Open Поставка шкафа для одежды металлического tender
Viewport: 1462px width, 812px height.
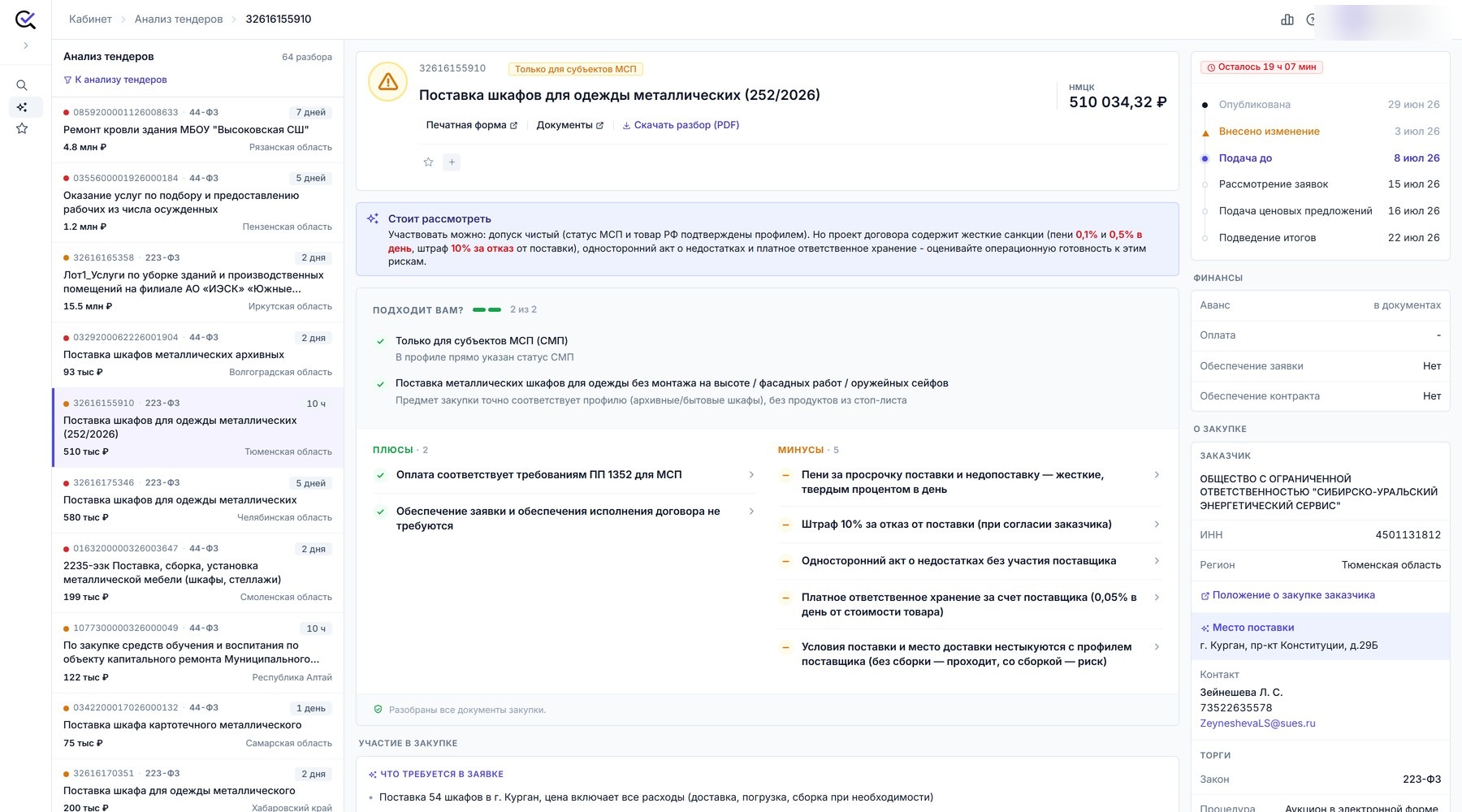197,786
